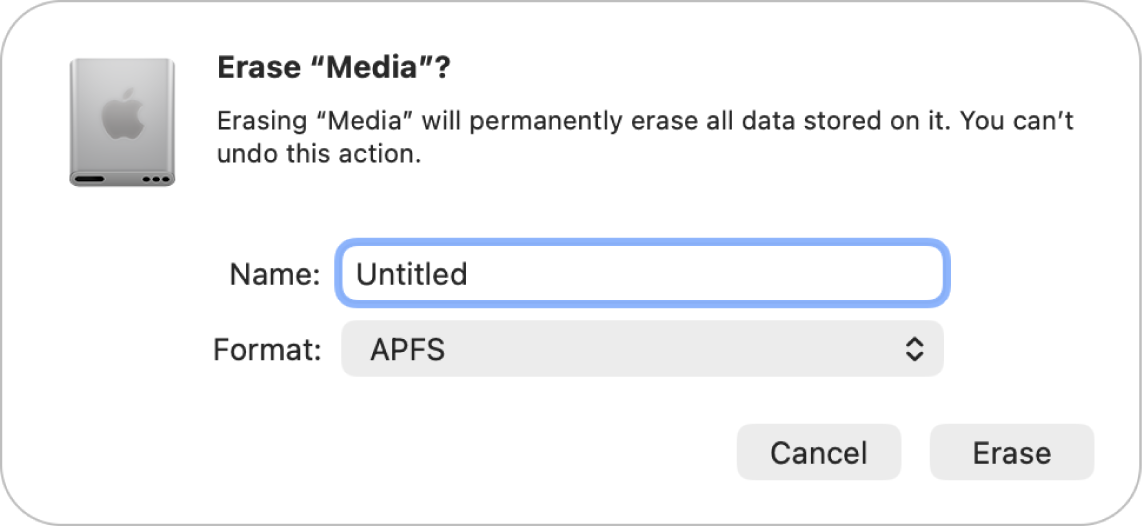Open the Format pop-up showing APFS
1144x530 pixels.
[x=641, y=349]
